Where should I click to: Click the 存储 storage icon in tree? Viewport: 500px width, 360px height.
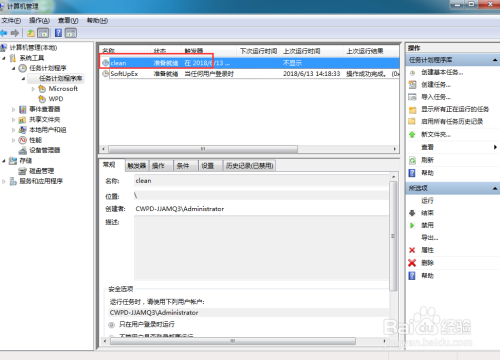[x=13, y=161]
